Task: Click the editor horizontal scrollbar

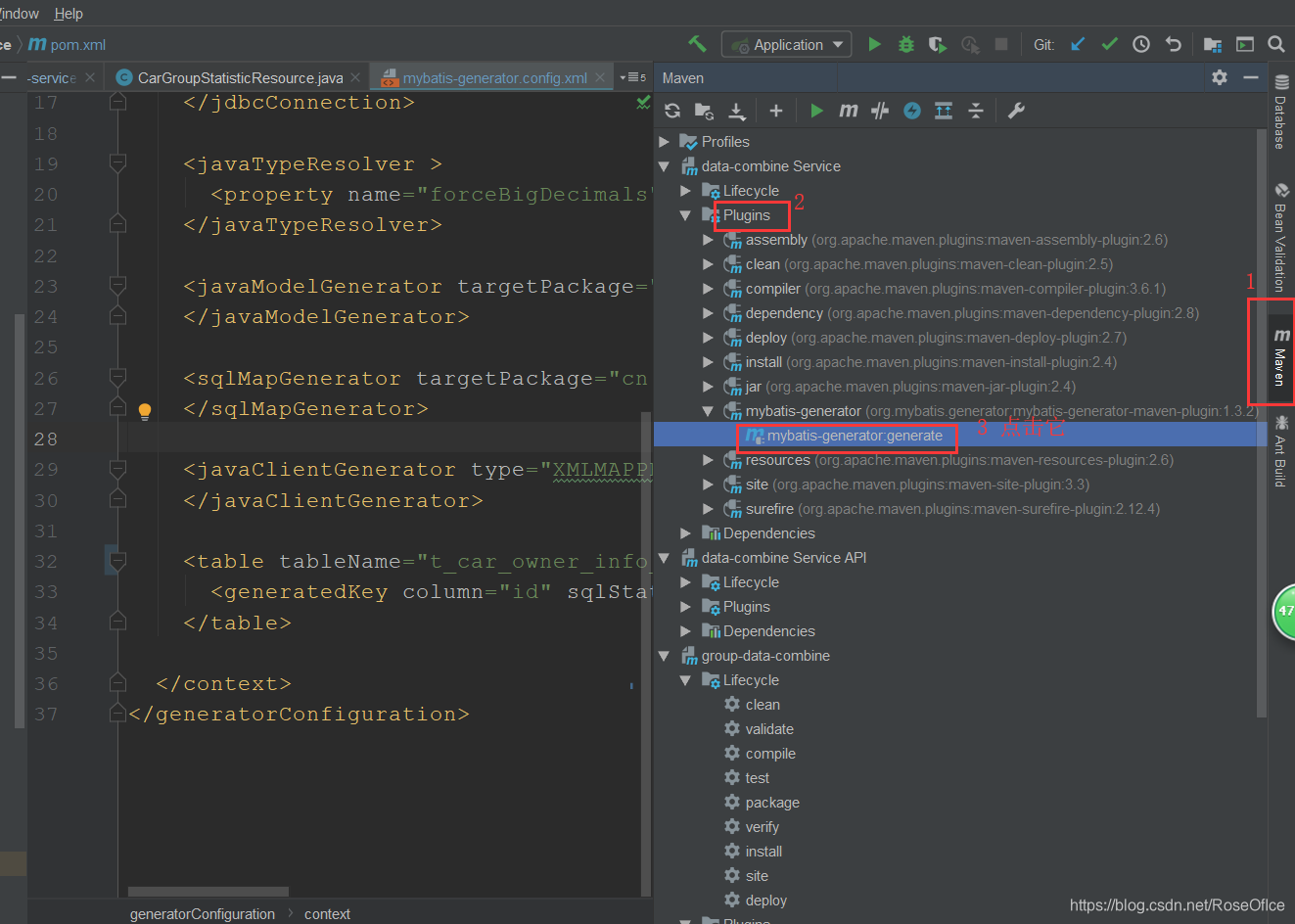Action: pyautogui.click(x=208, y=892)
